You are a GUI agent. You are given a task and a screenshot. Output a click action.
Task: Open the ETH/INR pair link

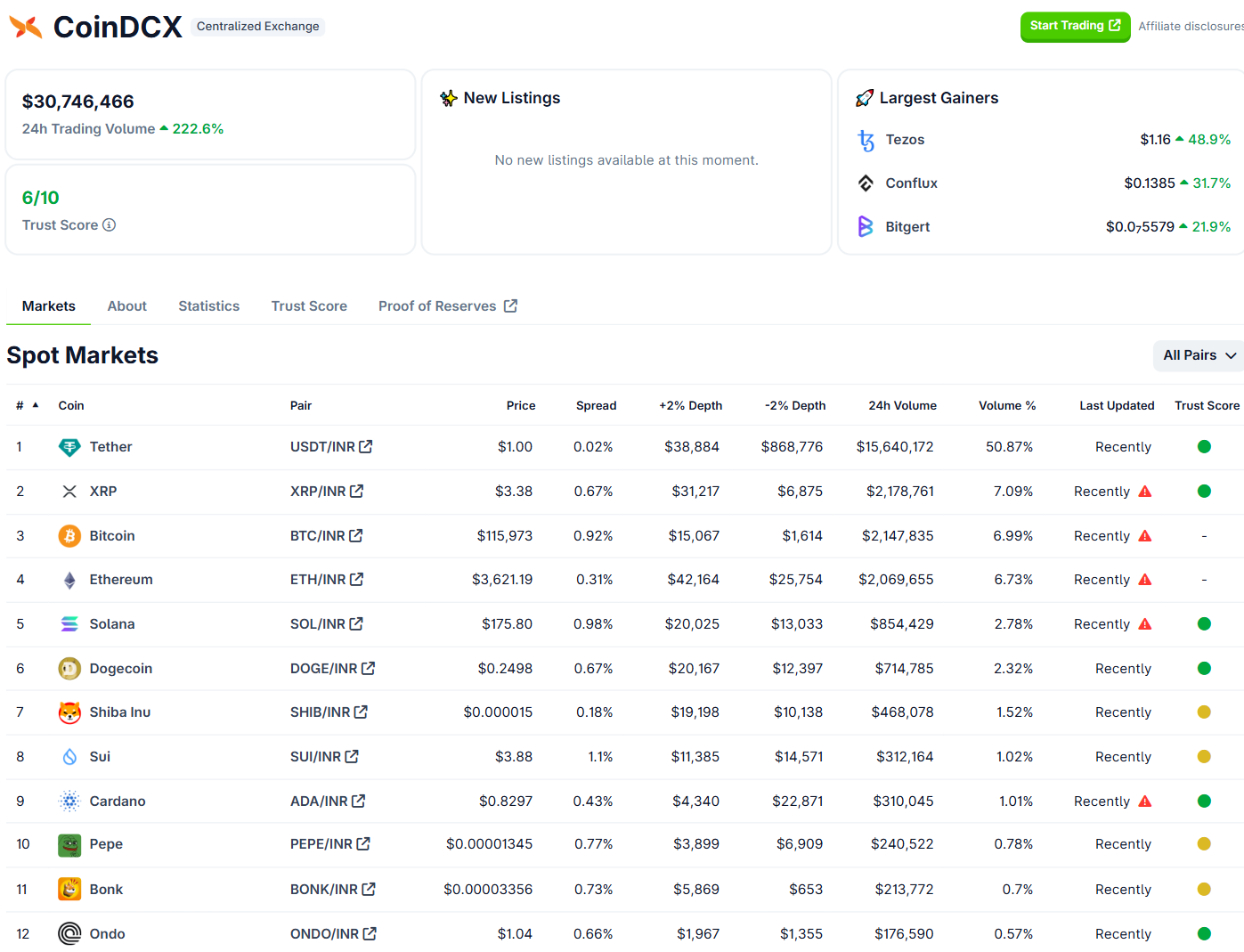[327, 580]
